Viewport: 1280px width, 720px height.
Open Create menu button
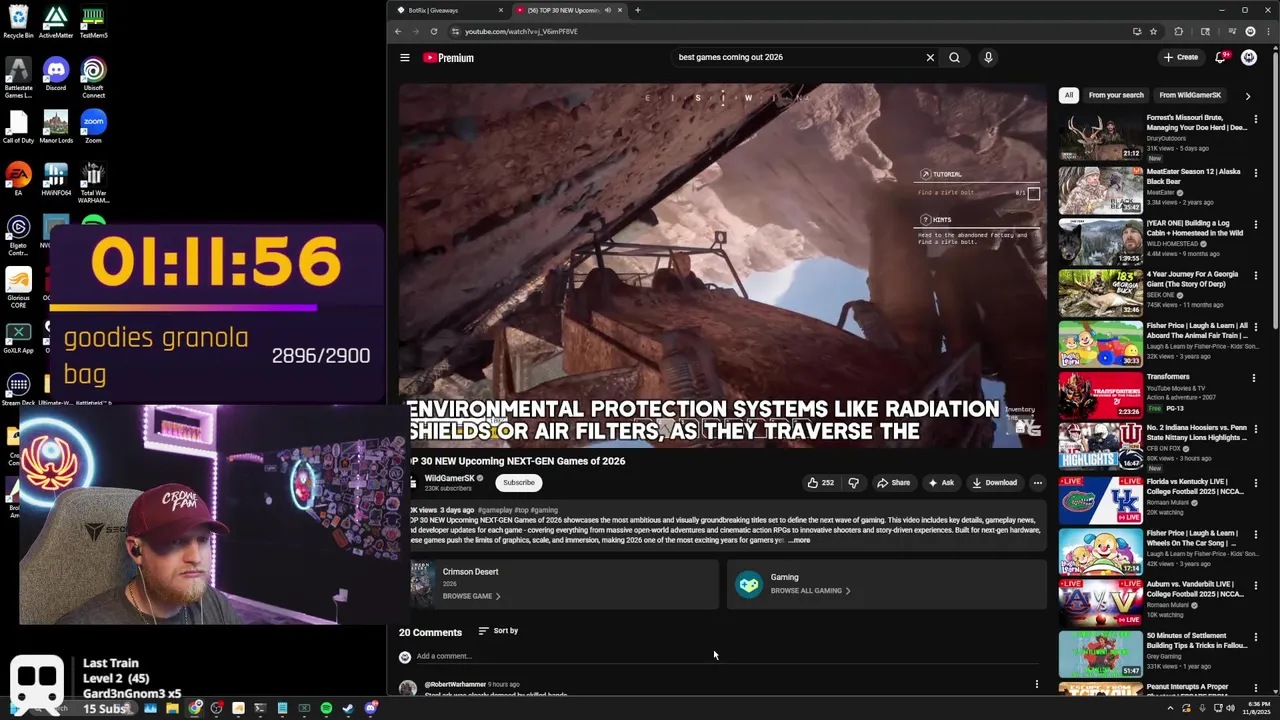click(1181, 58)
